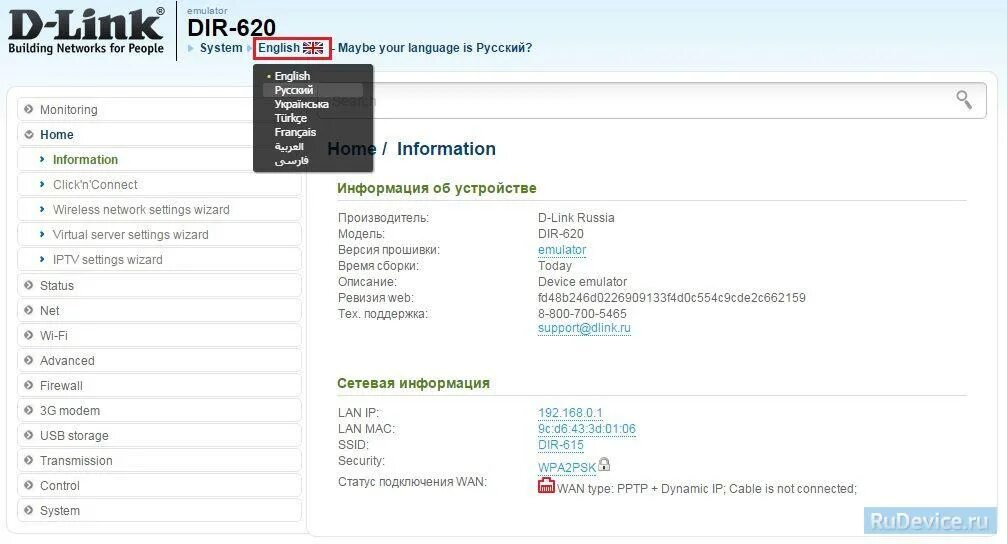Click the padlock icon beside WPA2PSK
Screen dimensions: 1007x544
click(x=604, y=464)
